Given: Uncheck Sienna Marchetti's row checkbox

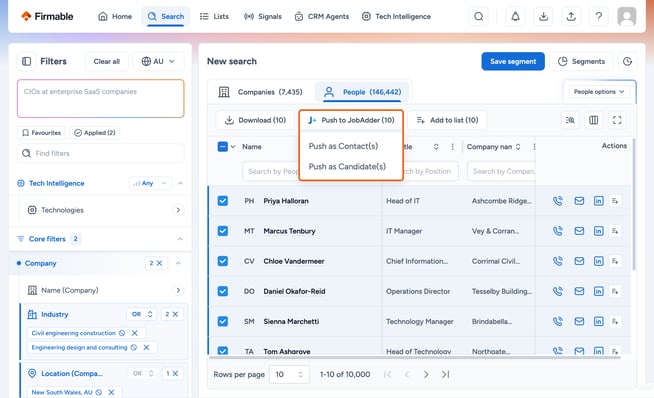Looking at the screenshot, I should coord(223,321).
